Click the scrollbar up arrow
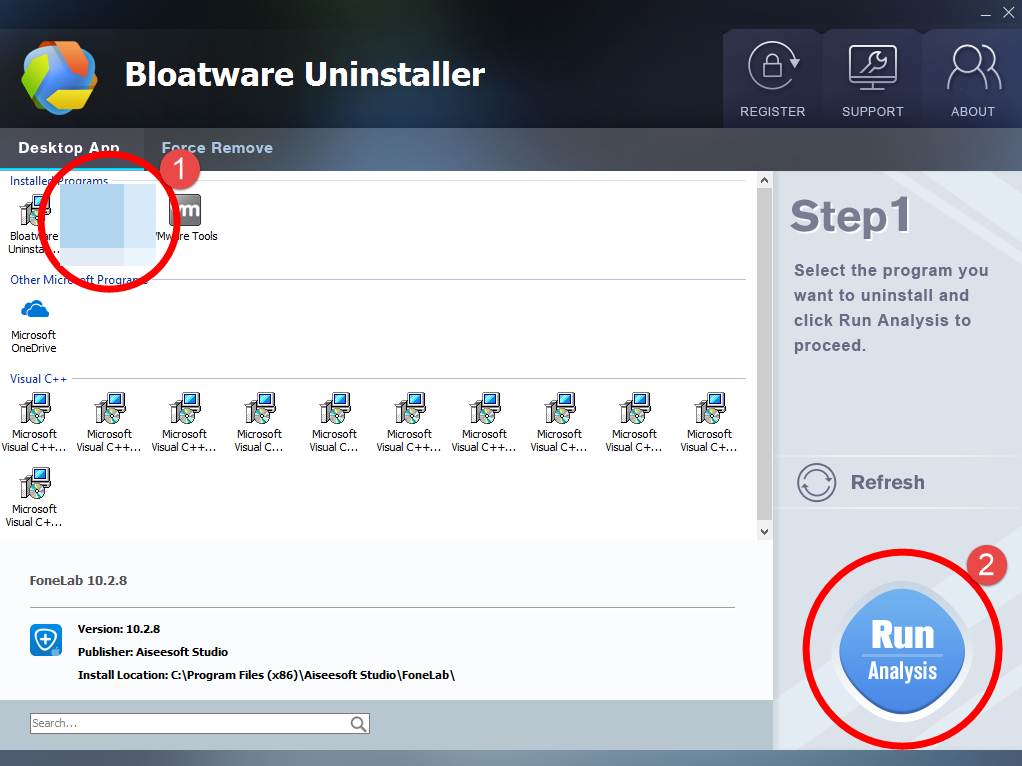1022x766 pixels. (x=765, y=181)
